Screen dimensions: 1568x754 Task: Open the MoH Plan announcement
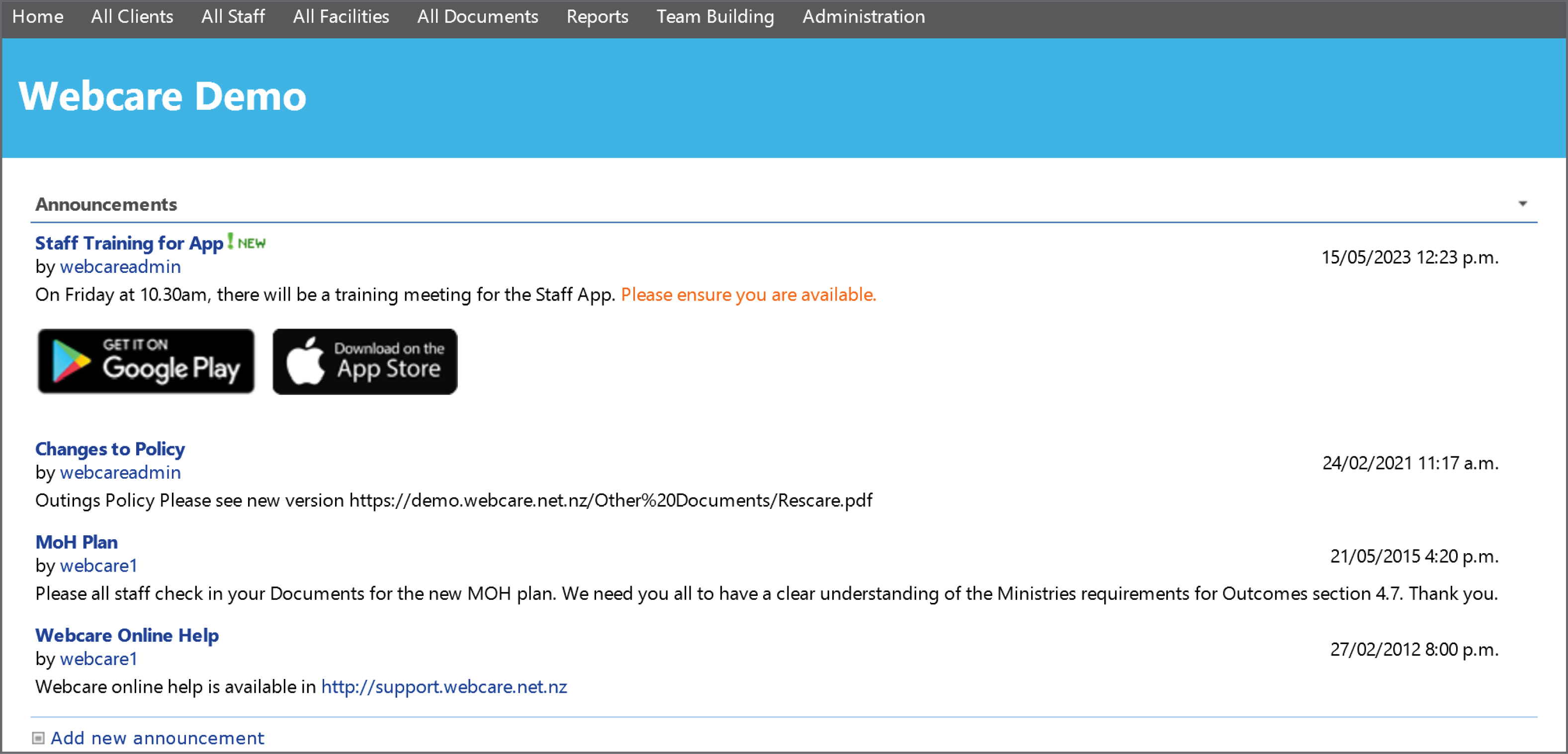pyautogui.click(x=77, y=542)
